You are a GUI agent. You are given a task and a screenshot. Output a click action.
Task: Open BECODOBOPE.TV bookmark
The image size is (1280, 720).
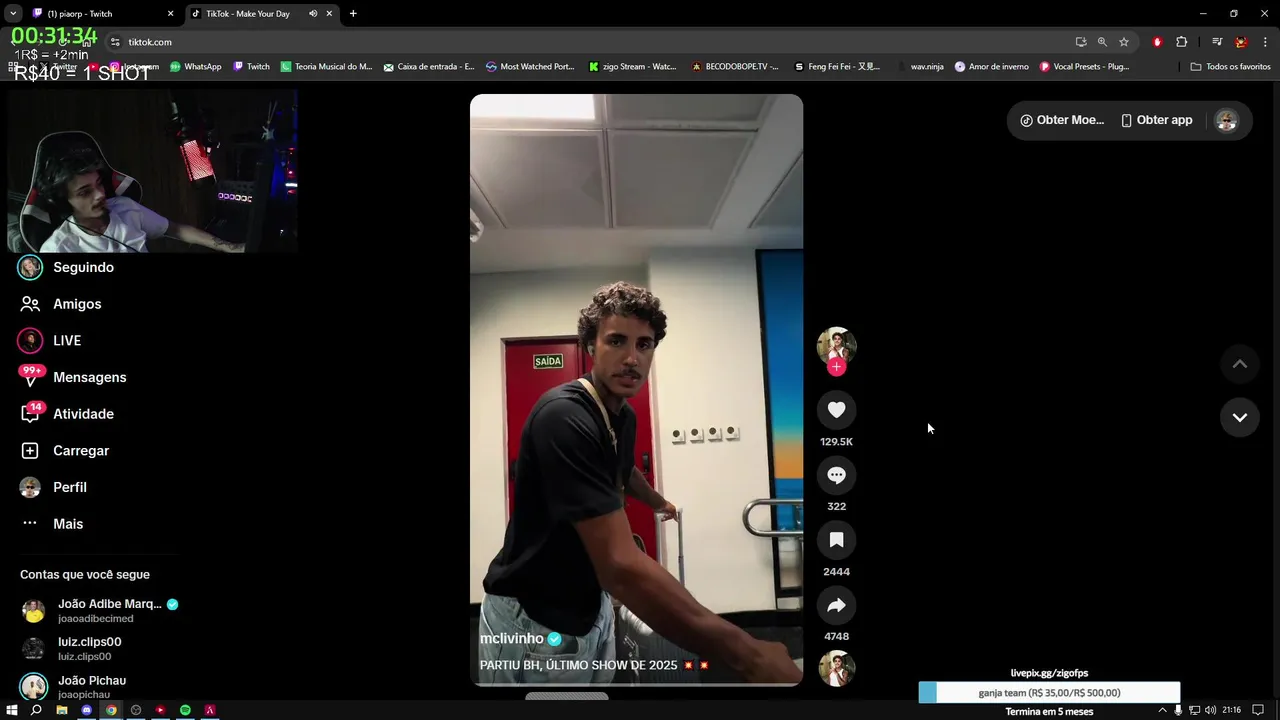(736, 67)
